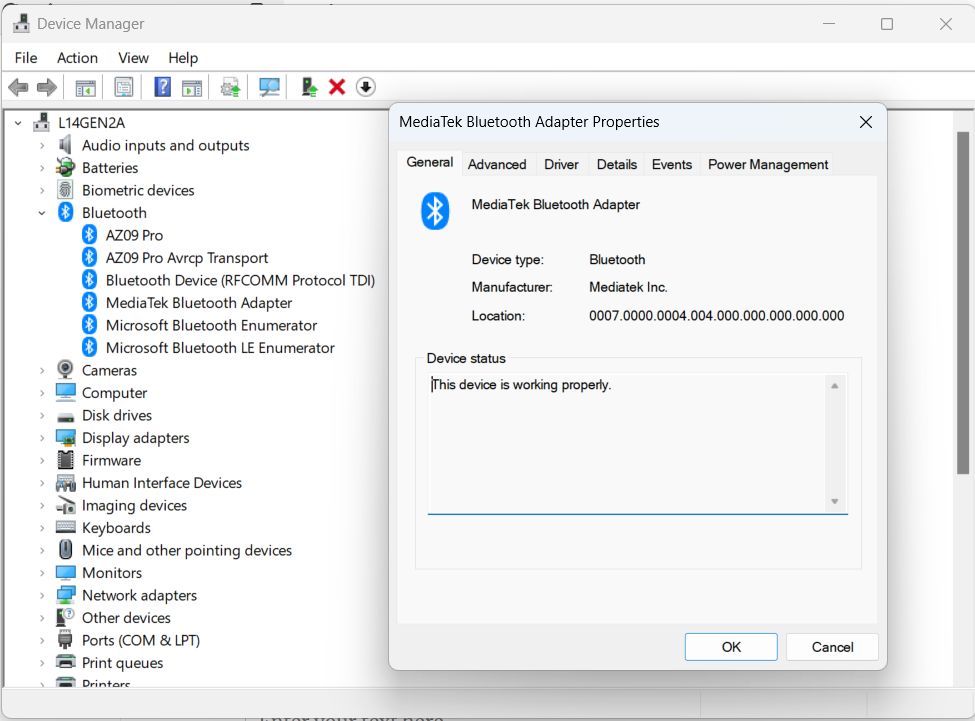Toggle Show/Hide Console Tree toolbar icon
Screen dimensions: 975x721
click(85, 87)
